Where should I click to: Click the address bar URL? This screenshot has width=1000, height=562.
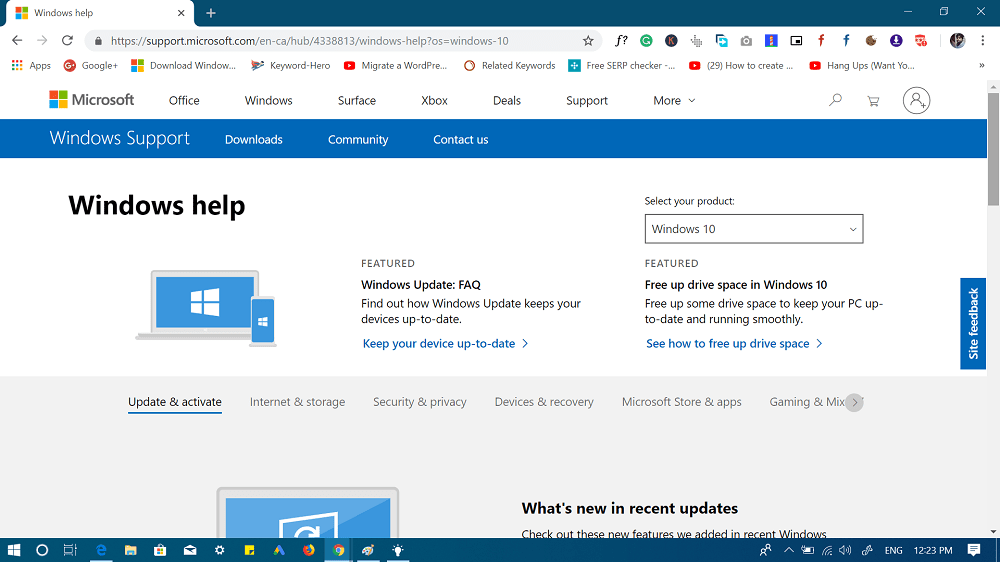point(309,41)
